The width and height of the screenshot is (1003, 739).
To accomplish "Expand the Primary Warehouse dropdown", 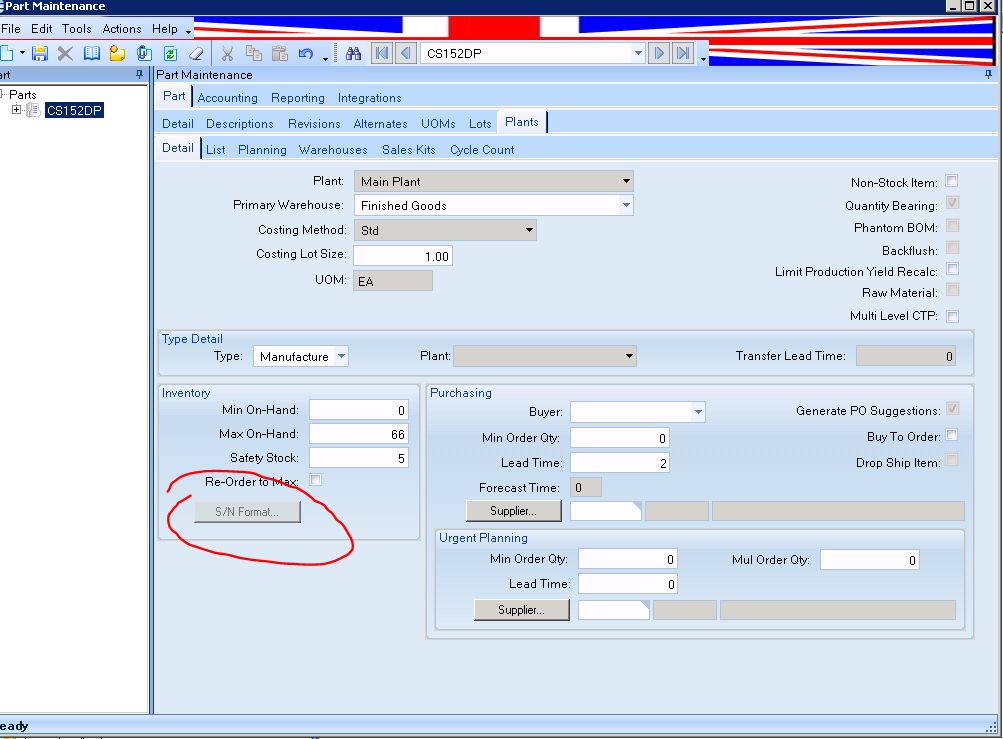I will (625, 205).
